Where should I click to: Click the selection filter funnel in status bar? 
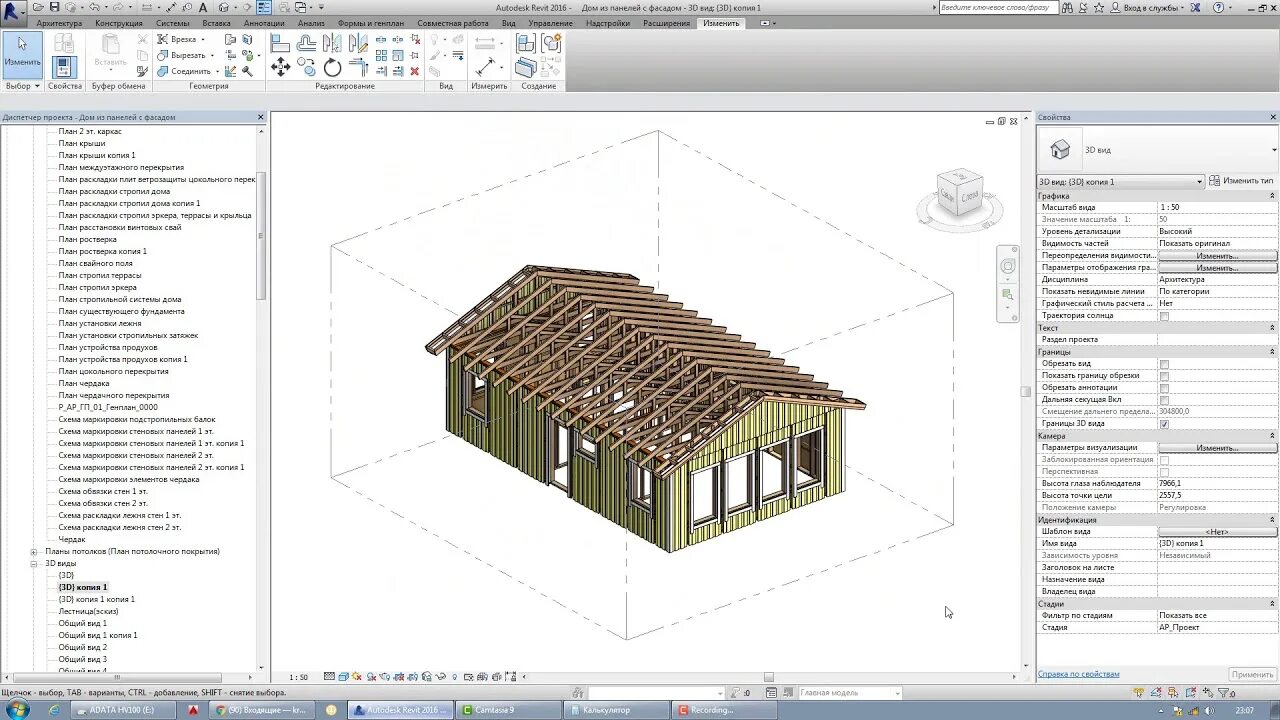(x=1225, y=693)
